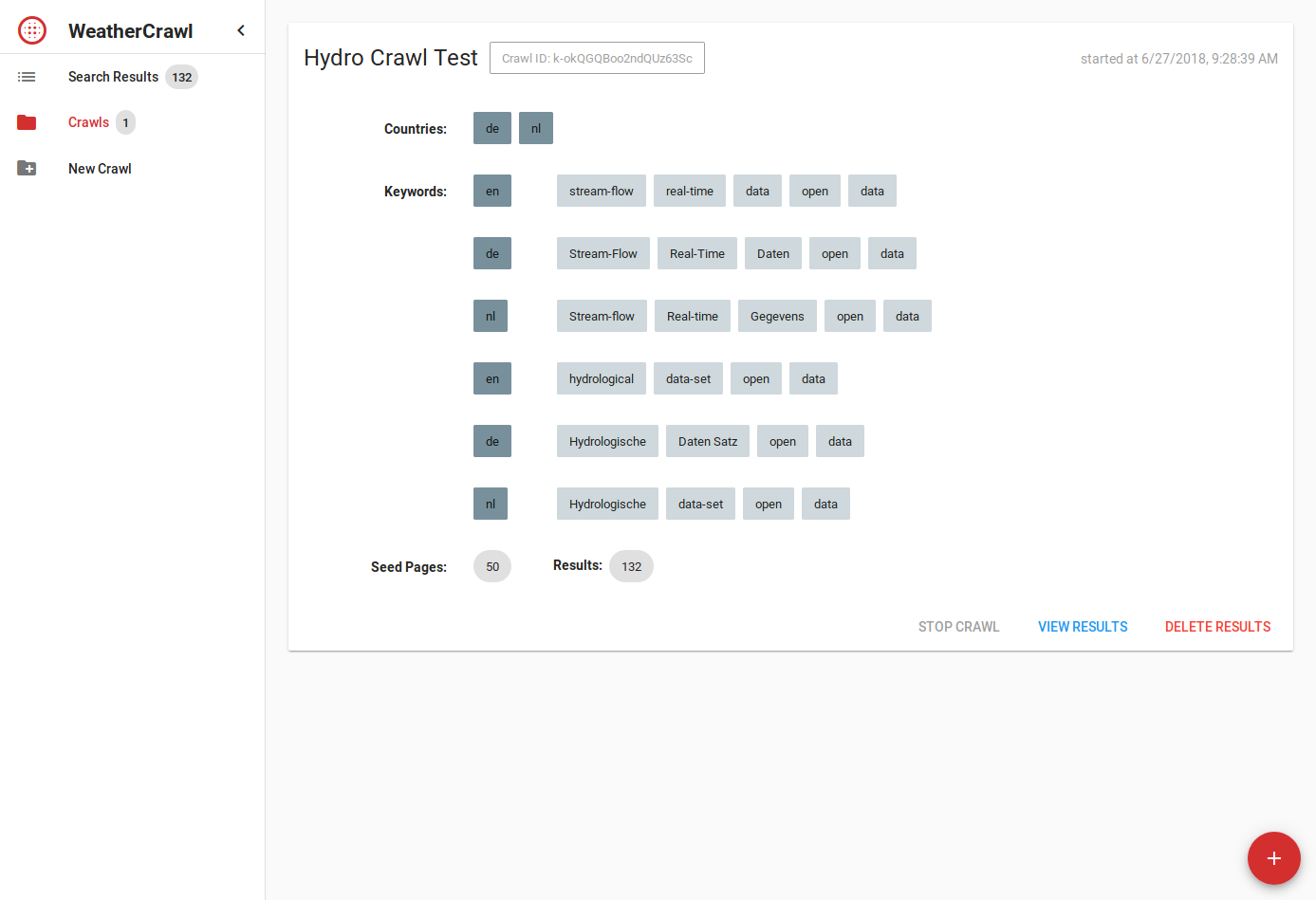Open the New Crawl menu item
Viewport: 1316px width, 900px height.
[x=100, y=169]
